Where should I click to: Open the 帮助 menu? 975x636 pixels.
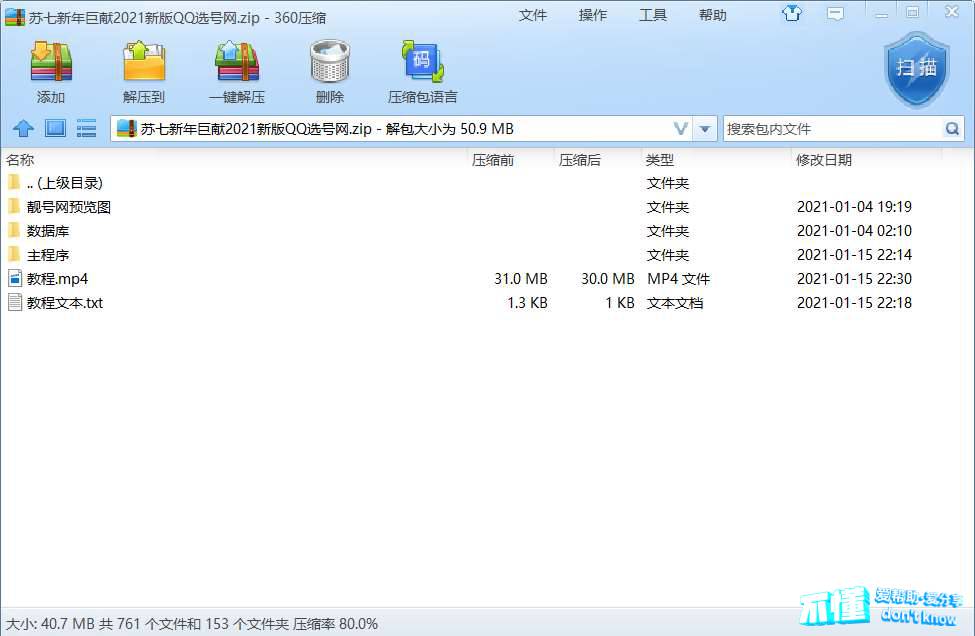pos(713,15)
